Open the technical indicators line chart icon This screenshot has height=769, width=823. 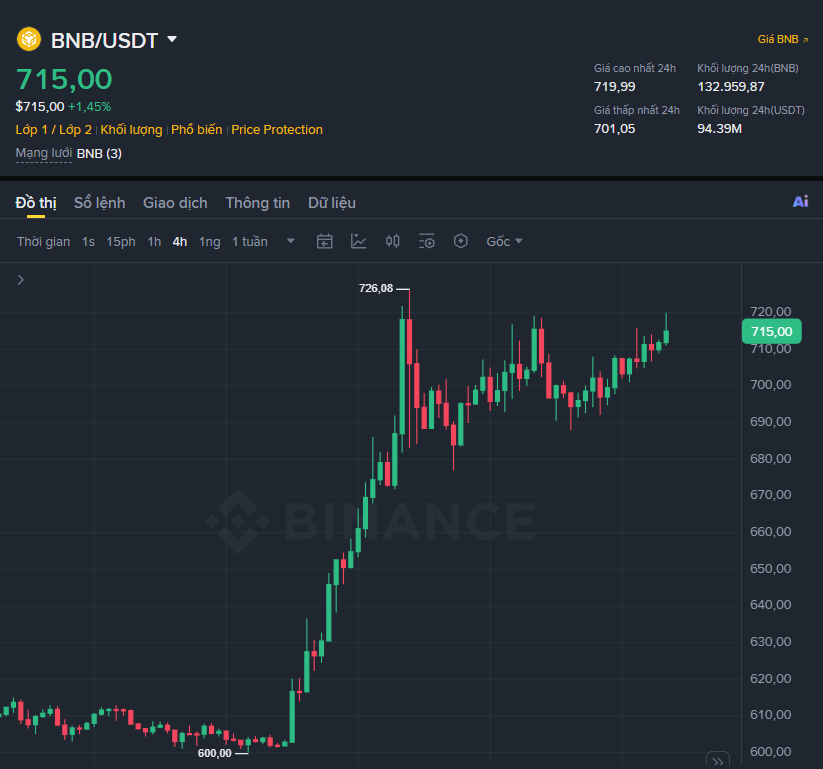point(358,241)
